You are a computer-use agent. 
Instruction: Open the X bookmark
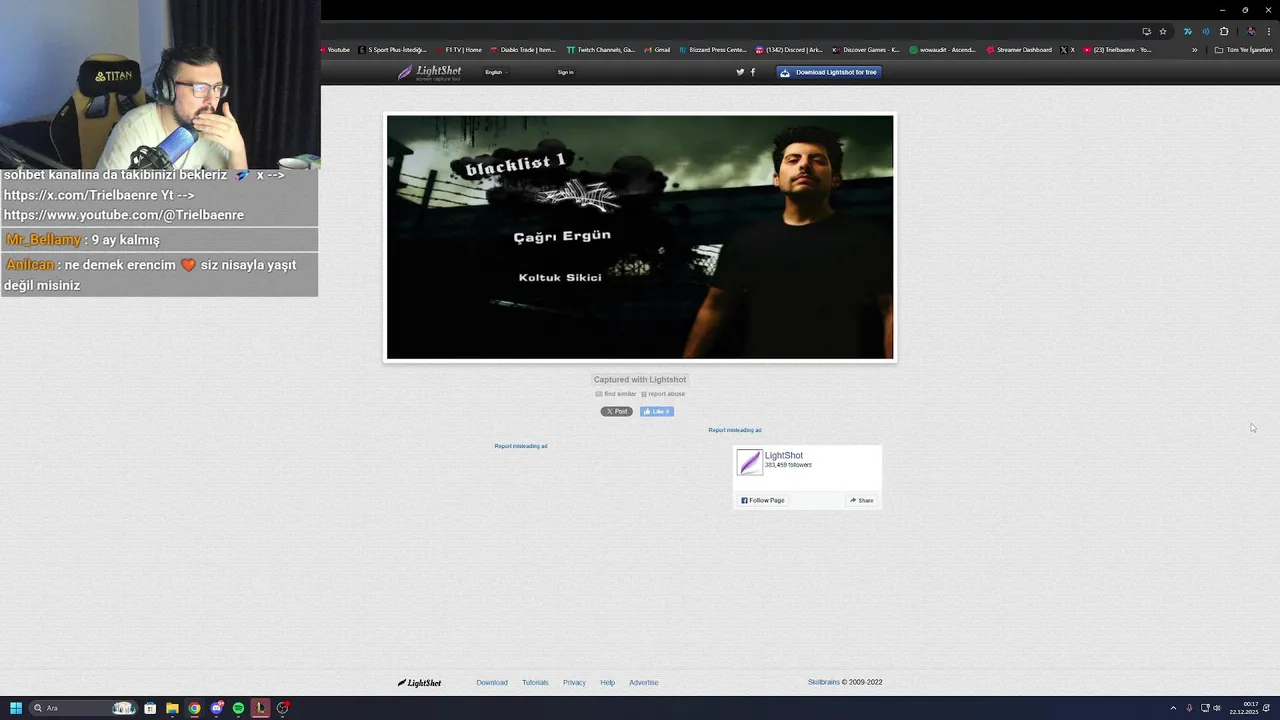(1068, 50)
